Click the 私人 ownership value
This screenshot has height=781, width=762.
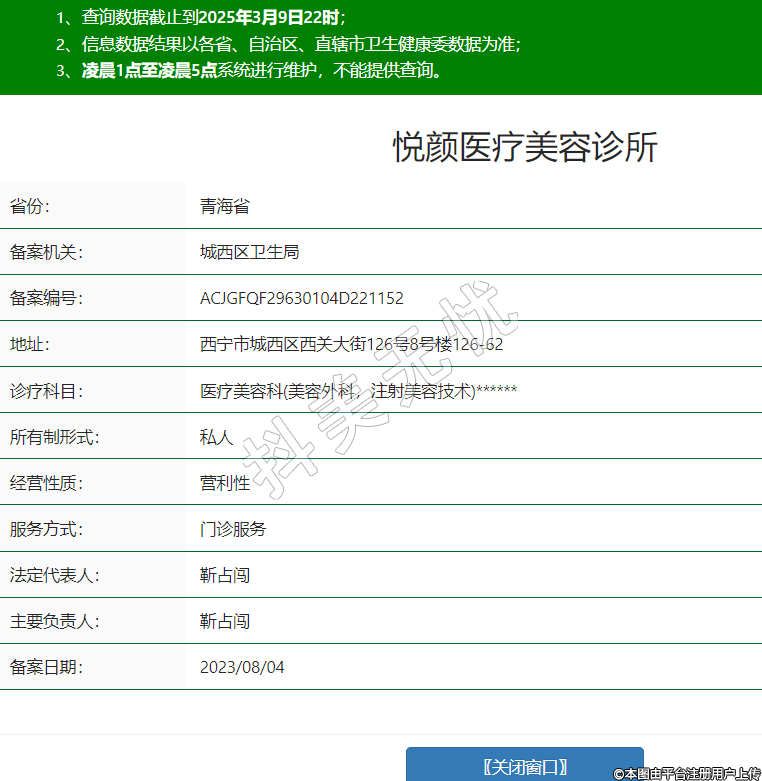tap(216, 437)
